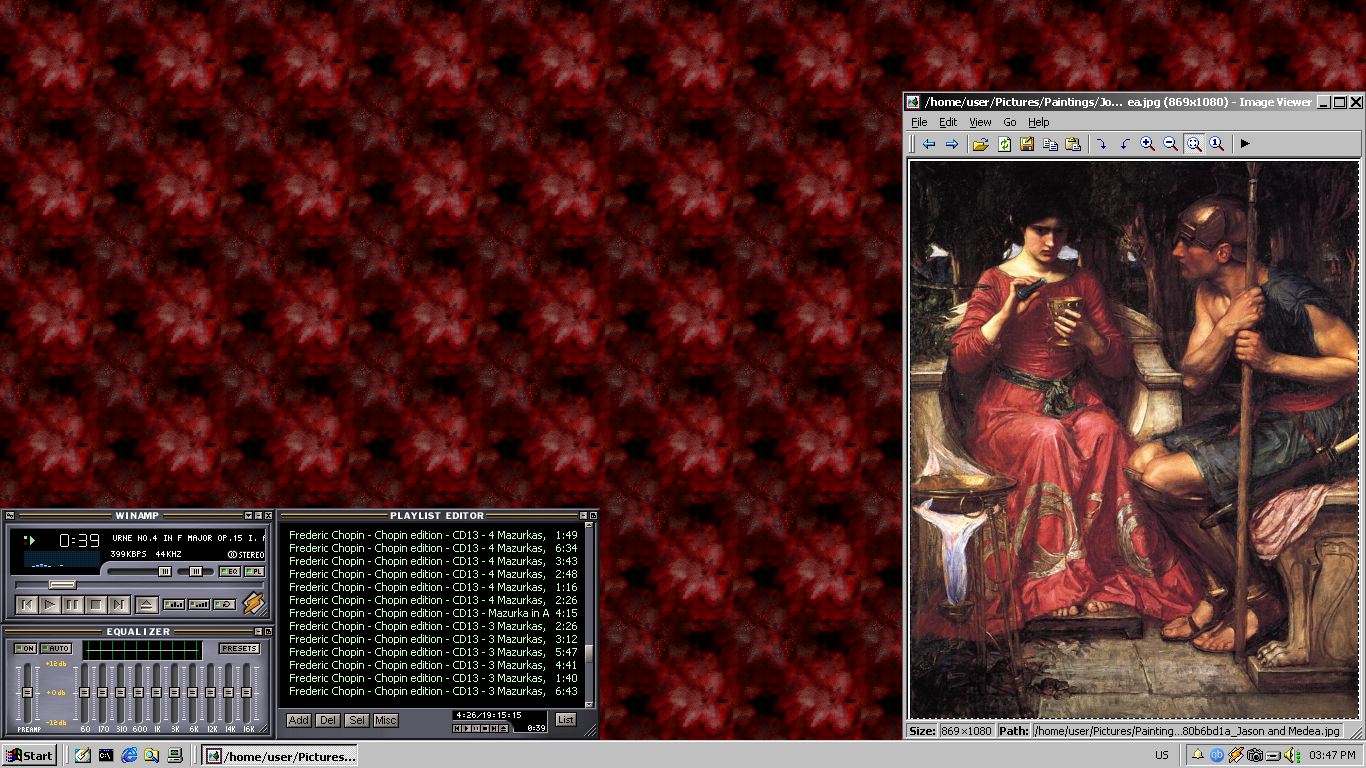Select the playlist track lasting 1:49
Viewport: 1366px width, 768px height.
coord(433,535)
